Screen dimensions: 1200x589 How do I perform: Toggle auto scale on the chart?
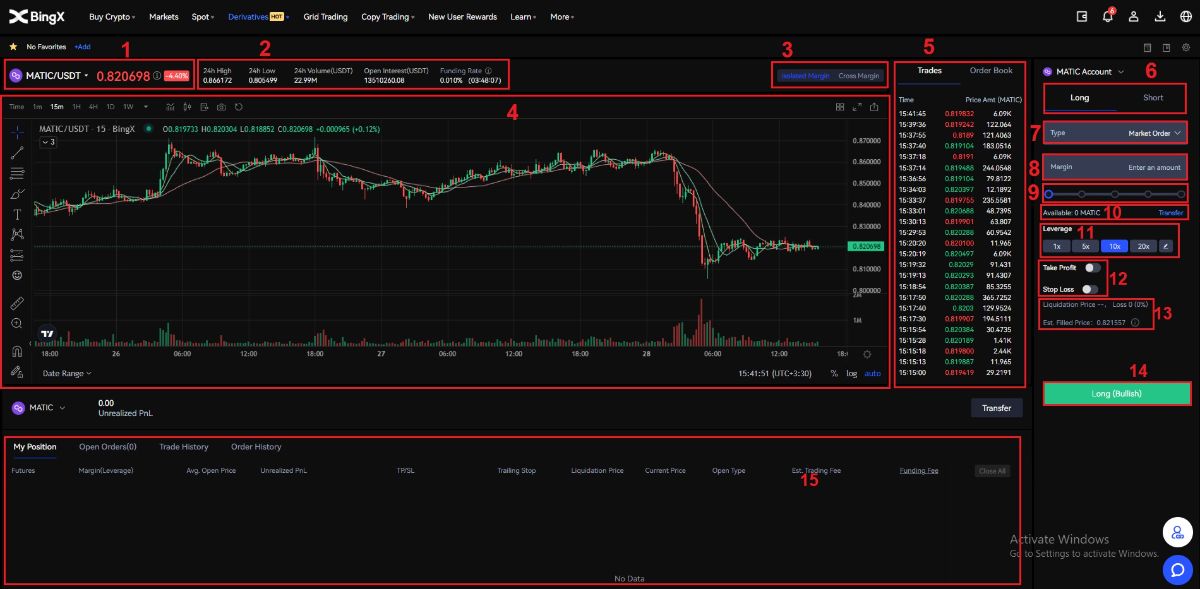pyautogui.click(x=873, y=373)
